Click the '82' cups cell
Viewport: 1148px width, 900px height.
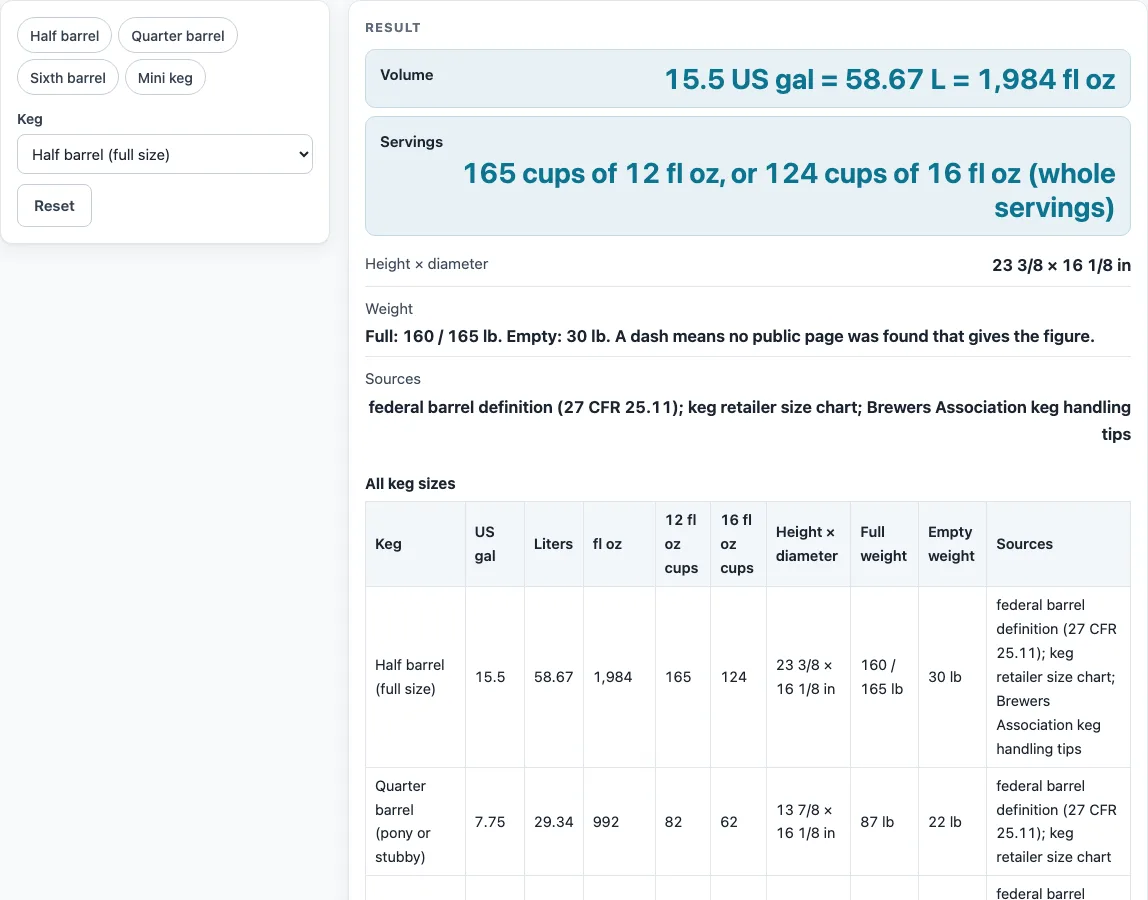[x=682, y=822]
